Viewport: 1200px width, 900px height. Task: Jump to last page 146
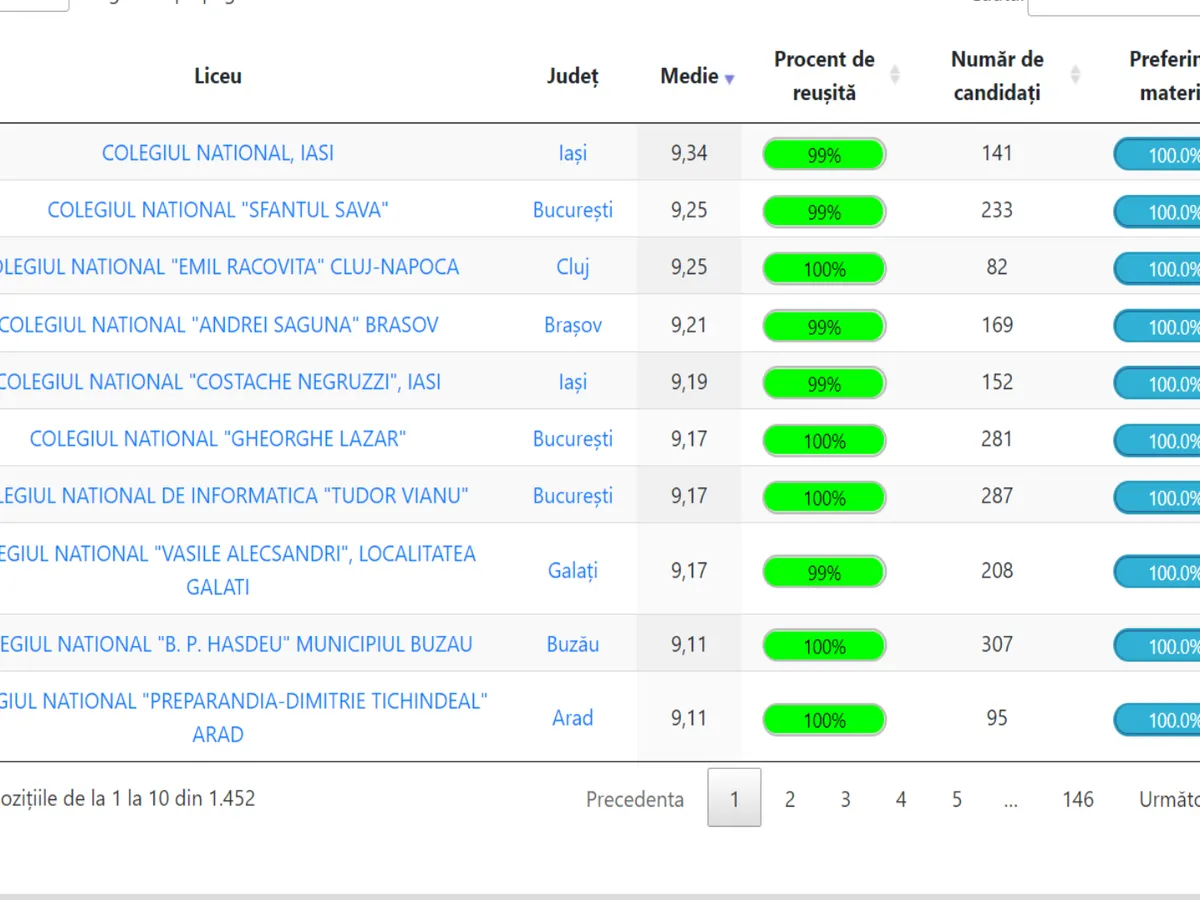1078,799
